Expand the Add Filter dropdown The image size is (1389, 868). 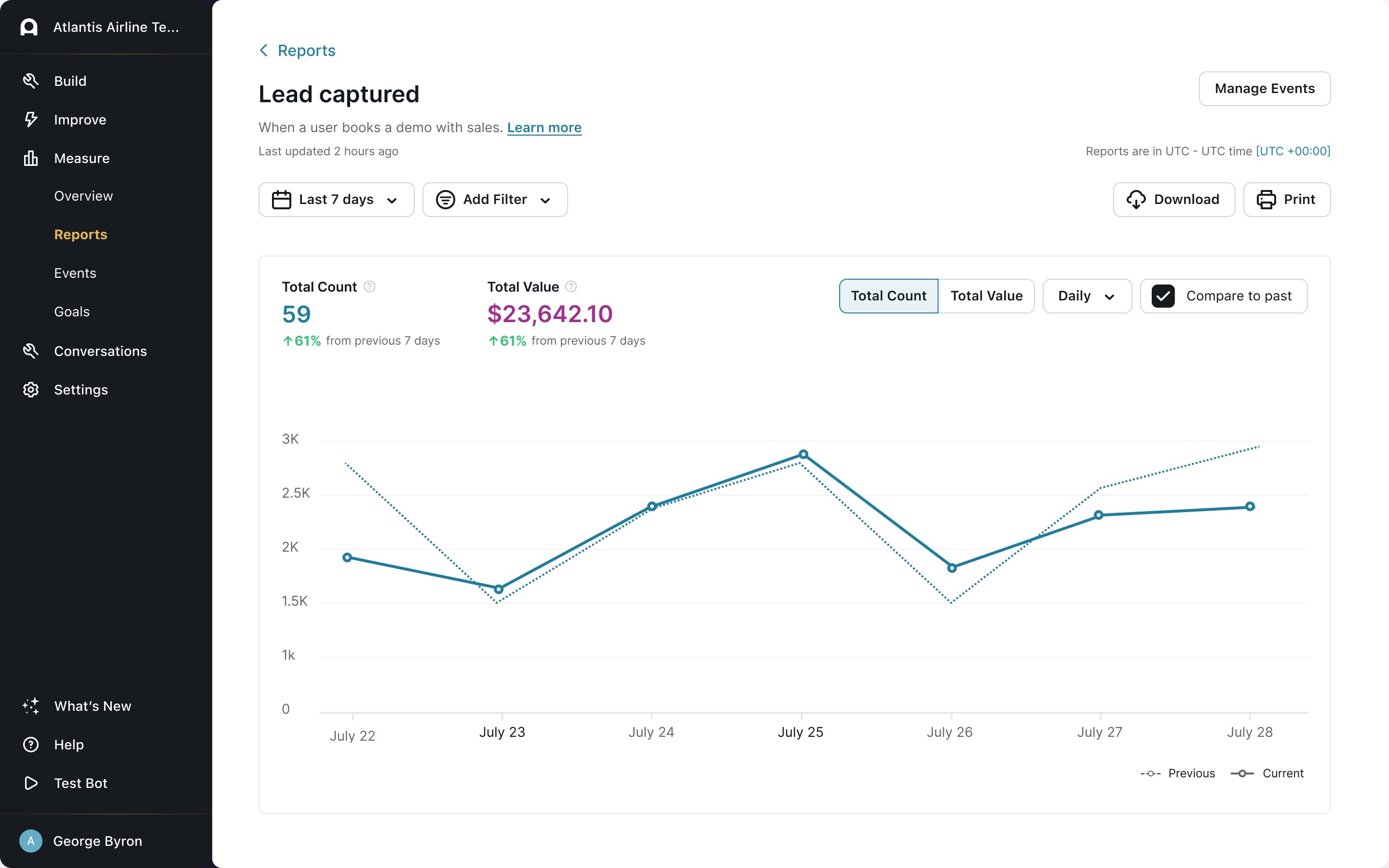(x=495, y=200)
